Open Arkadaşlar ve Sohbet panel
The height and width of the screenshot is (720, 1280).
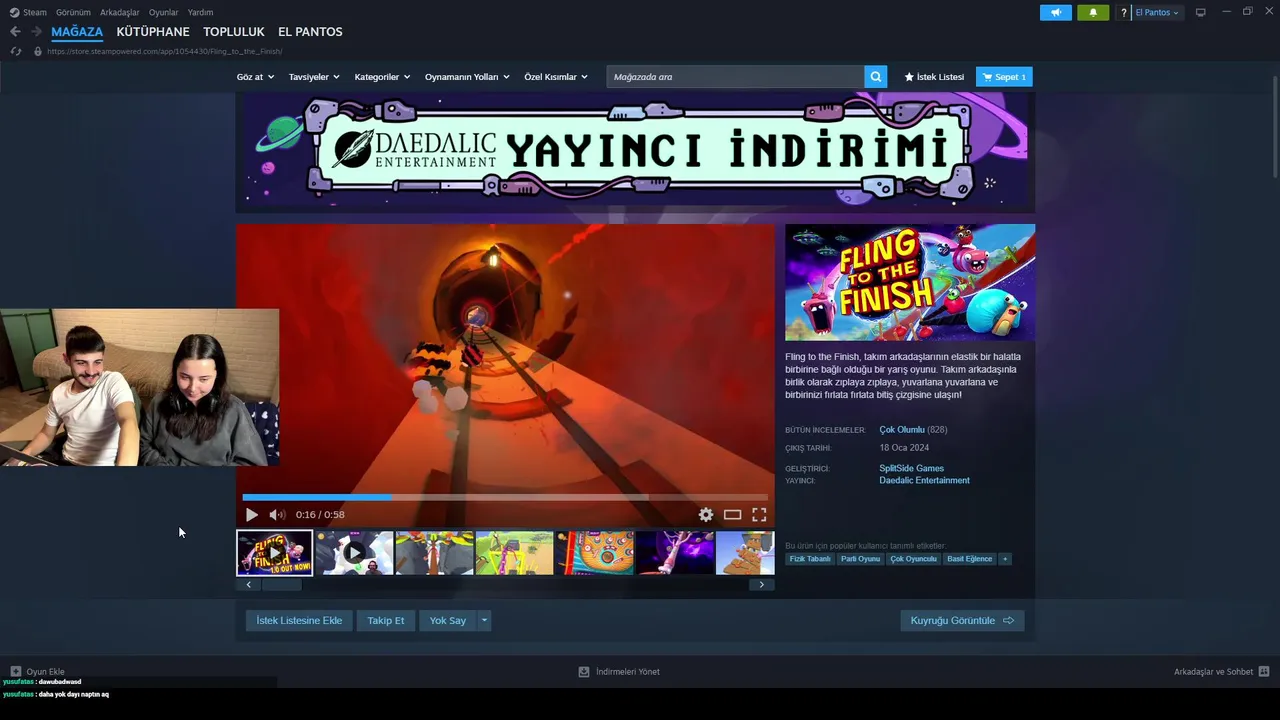point(1221,672)
